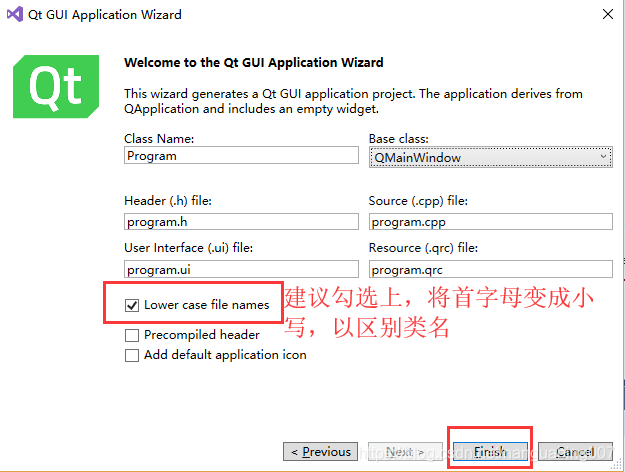
Task: Tick Add default application icon checkbox
Action: click(x=132, y=355)
